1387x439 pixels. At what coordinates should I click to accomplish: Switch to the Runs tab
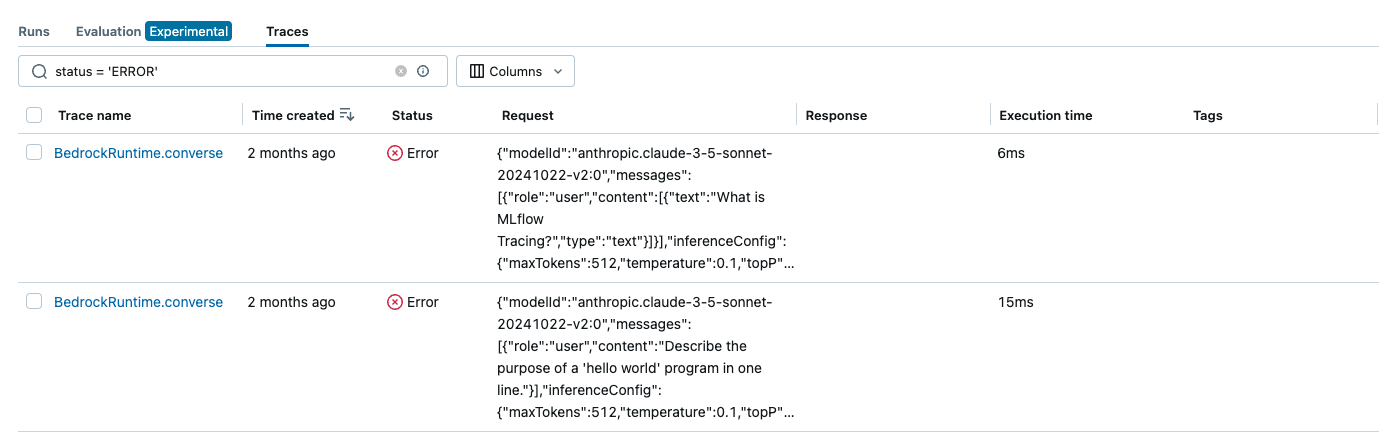34,31
